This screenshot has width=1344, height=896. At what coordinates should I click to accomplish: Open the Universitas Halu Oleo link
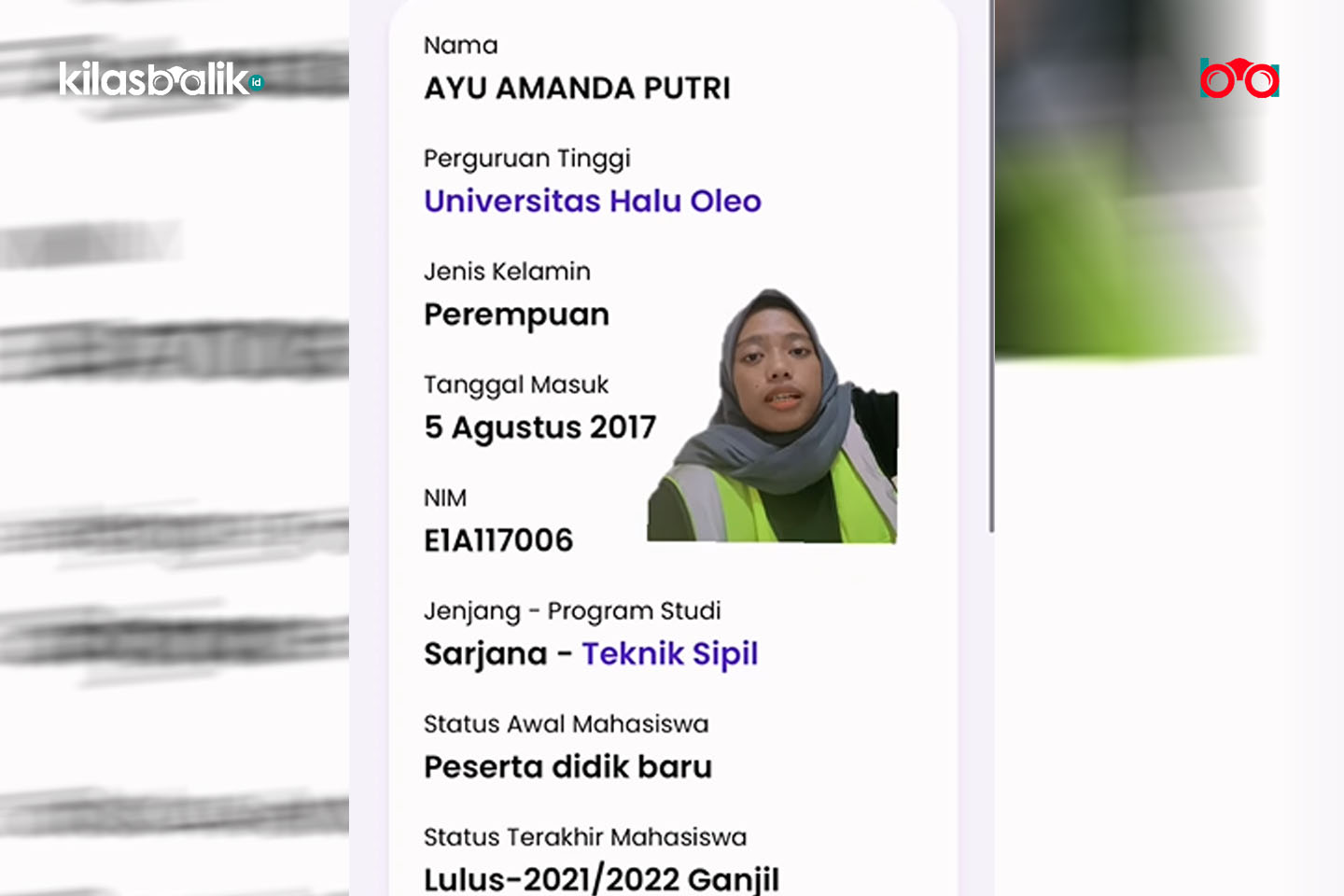pyautogui.click(x=592, y=202)
